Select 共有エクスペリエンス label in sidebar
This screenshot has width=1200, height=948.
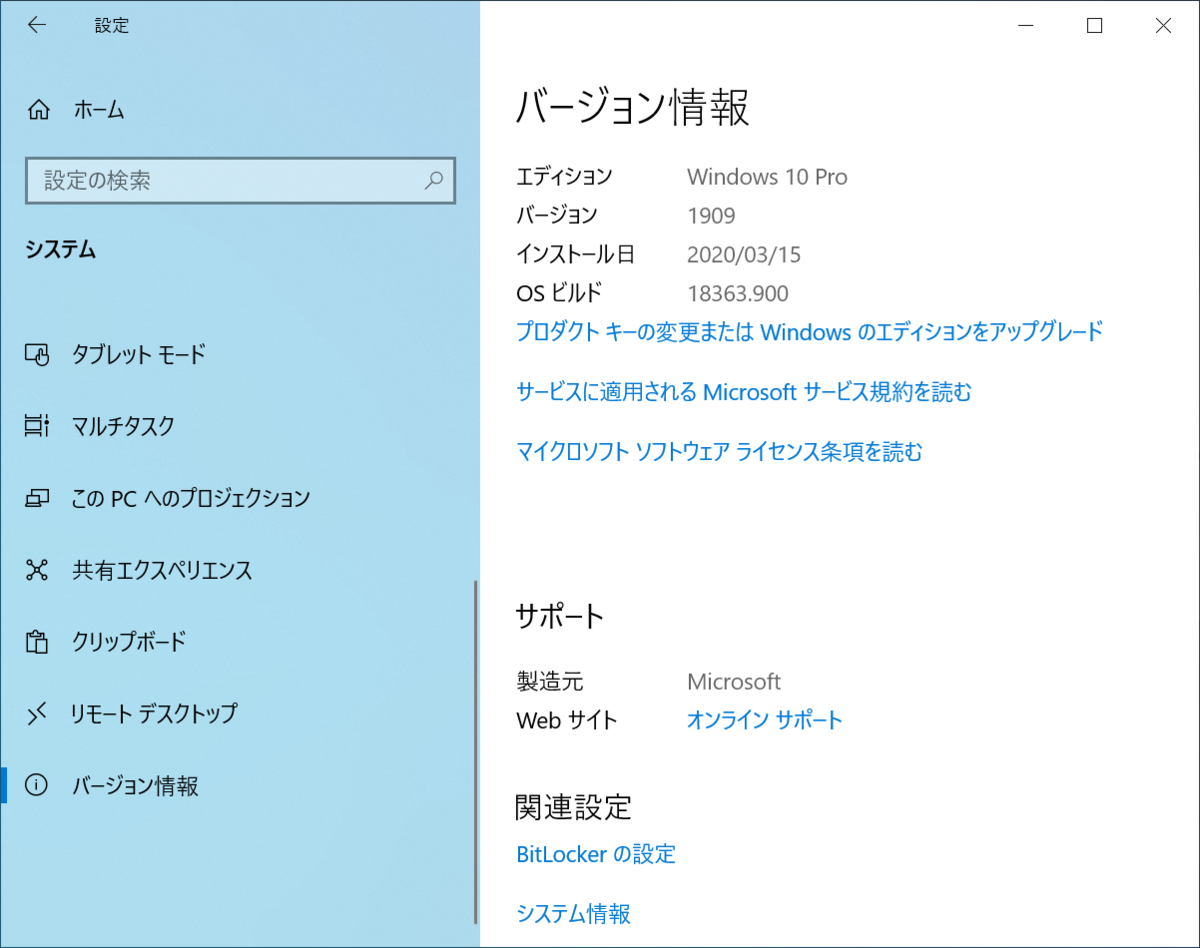pos(162,570)
